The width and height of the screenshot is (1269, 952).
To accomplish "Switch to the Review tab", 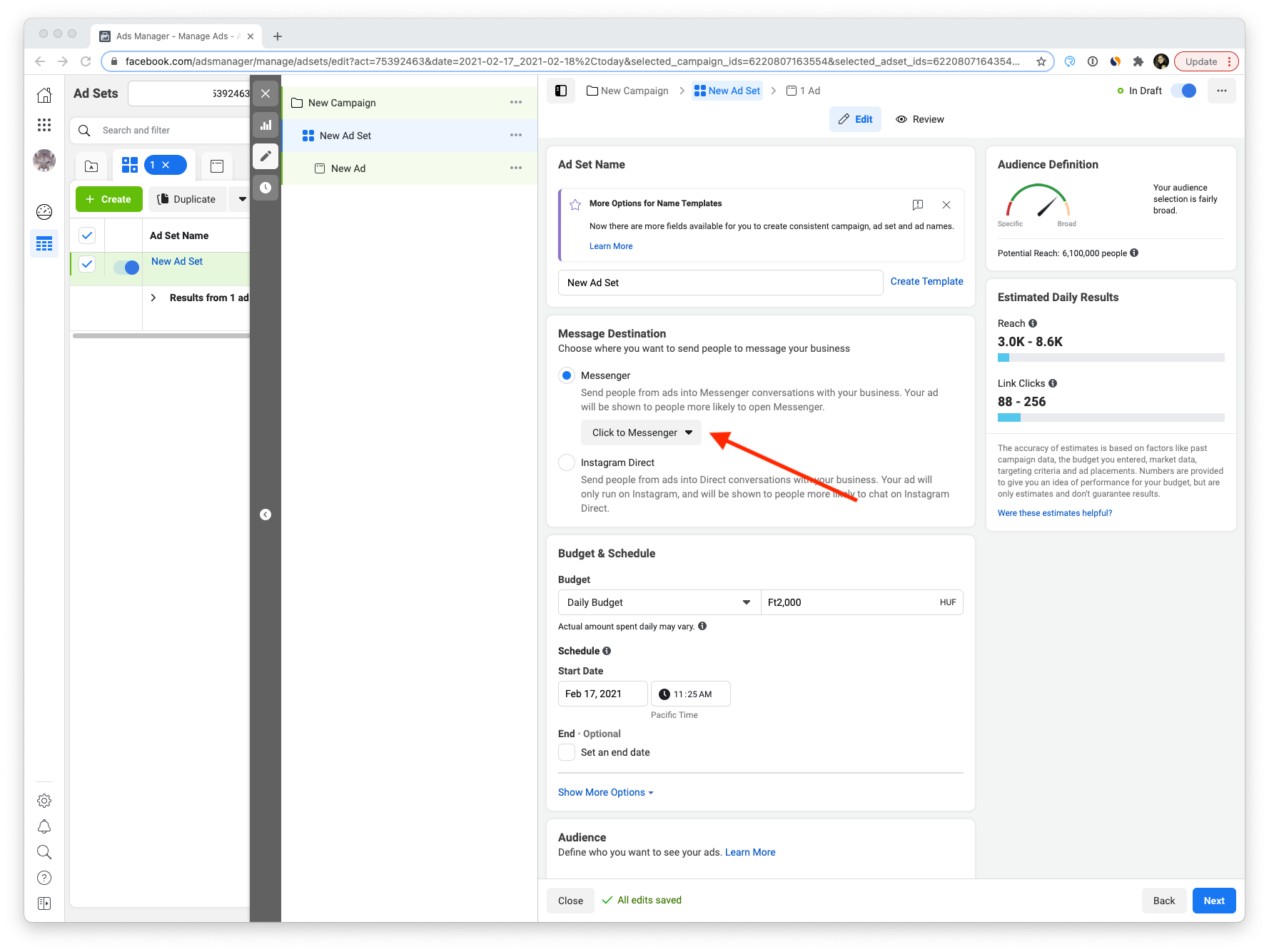I will (x=920, y=119).
